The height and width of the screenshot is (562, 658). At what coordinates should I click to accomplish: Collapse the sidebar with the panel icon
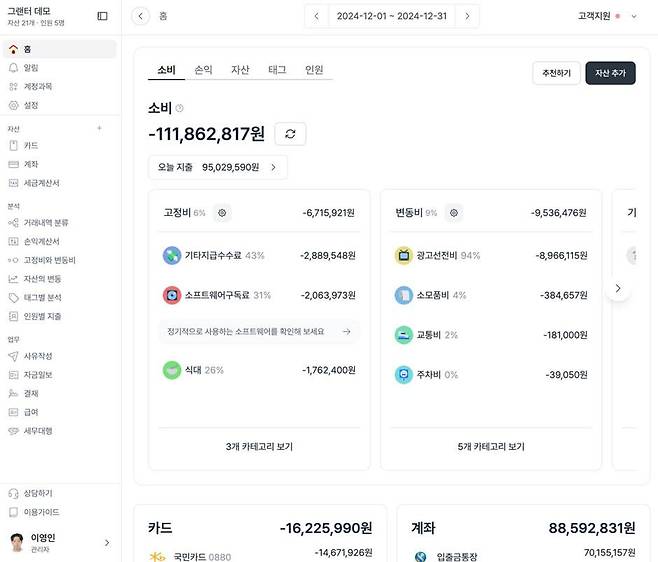tap(102, 16)
